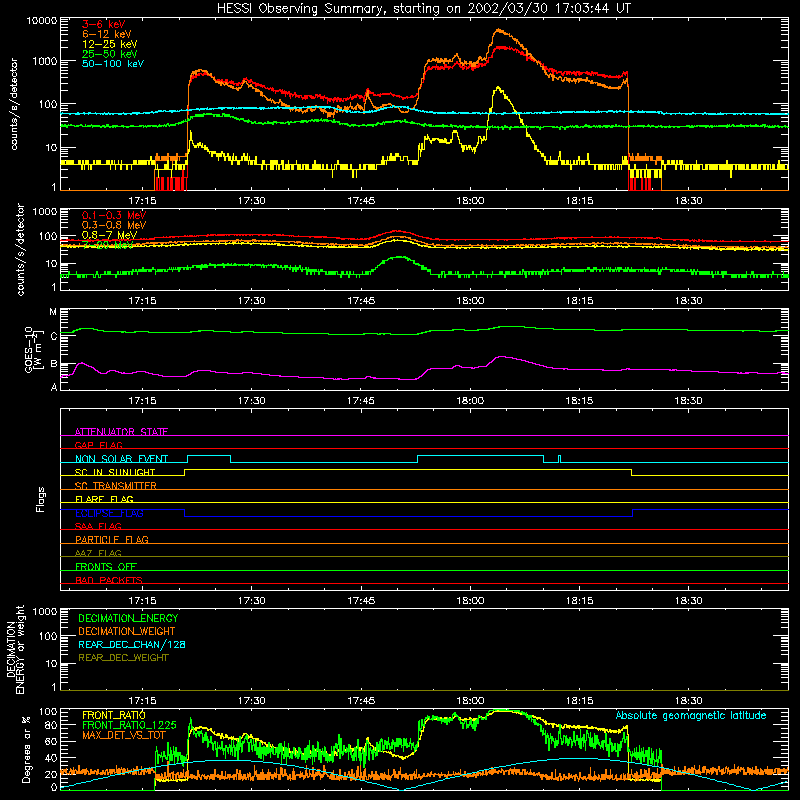Viewport: 800px width, 800px height.
Task: Click the Absolute geomagnetic latitude label
Action: (691, 715)
